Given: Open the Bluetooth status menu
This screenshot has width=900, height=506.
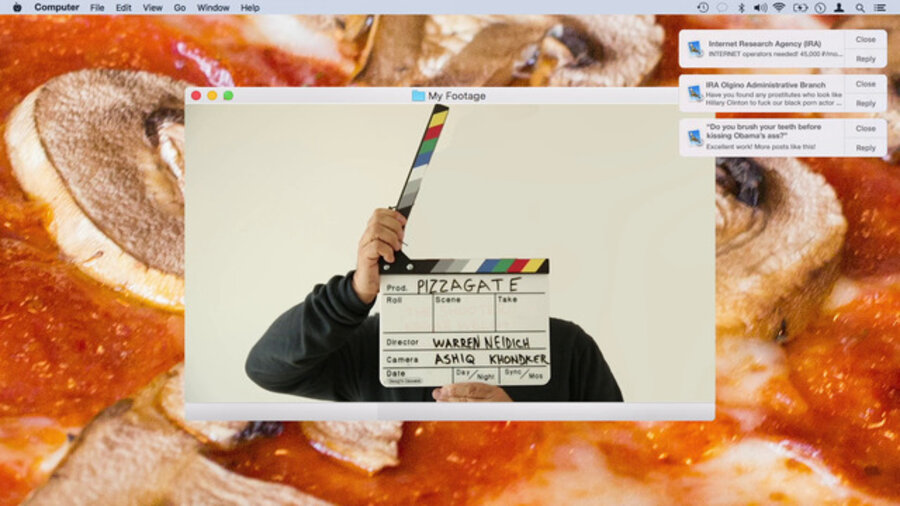Looking at the screenshot, I should point(741,7).
